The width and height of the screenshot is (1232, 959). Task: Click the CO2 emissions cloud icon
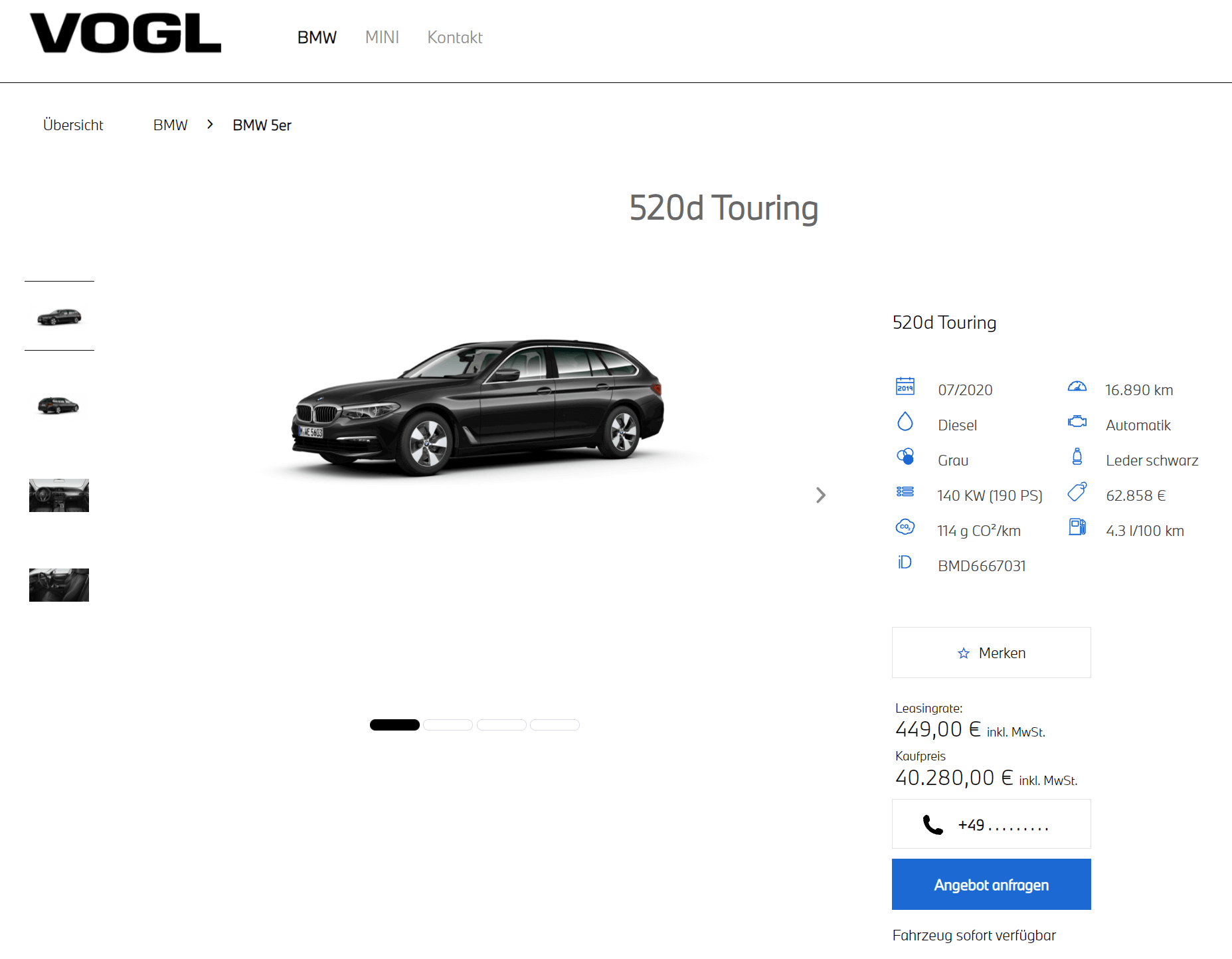click(x=905, y=527)
